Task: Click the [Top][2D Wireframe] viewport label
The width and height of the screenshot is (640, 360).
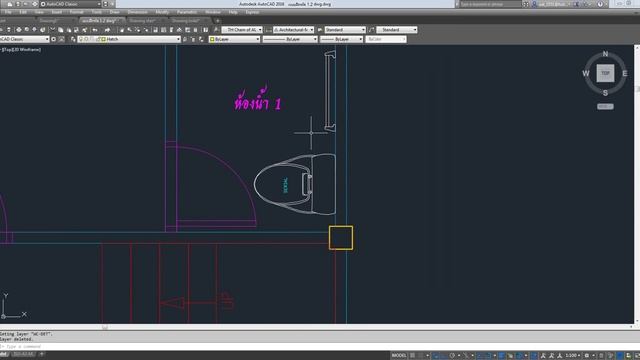Action: [21, 49]
